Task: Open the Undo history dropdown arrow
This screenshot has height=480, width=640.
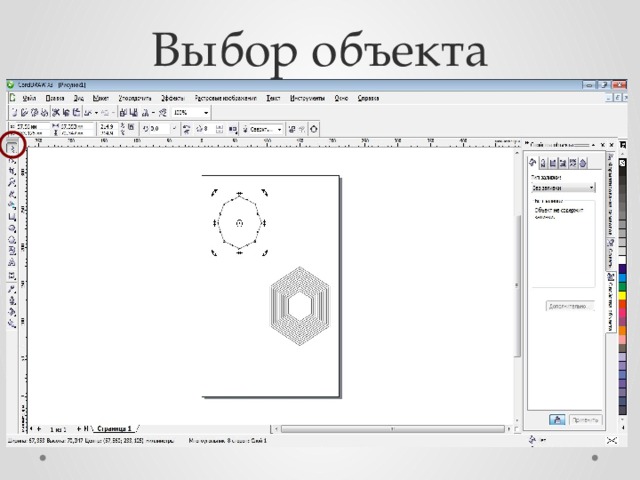Action: tap(96, 113)
